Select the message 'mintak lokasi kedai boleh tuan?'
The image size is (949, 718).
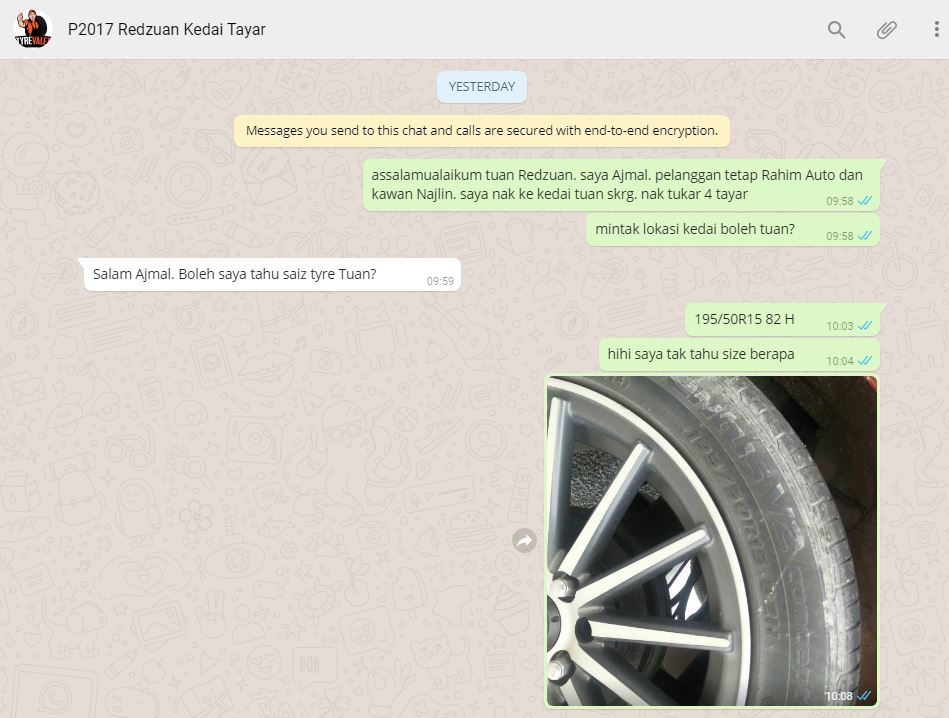pos(732,230)
